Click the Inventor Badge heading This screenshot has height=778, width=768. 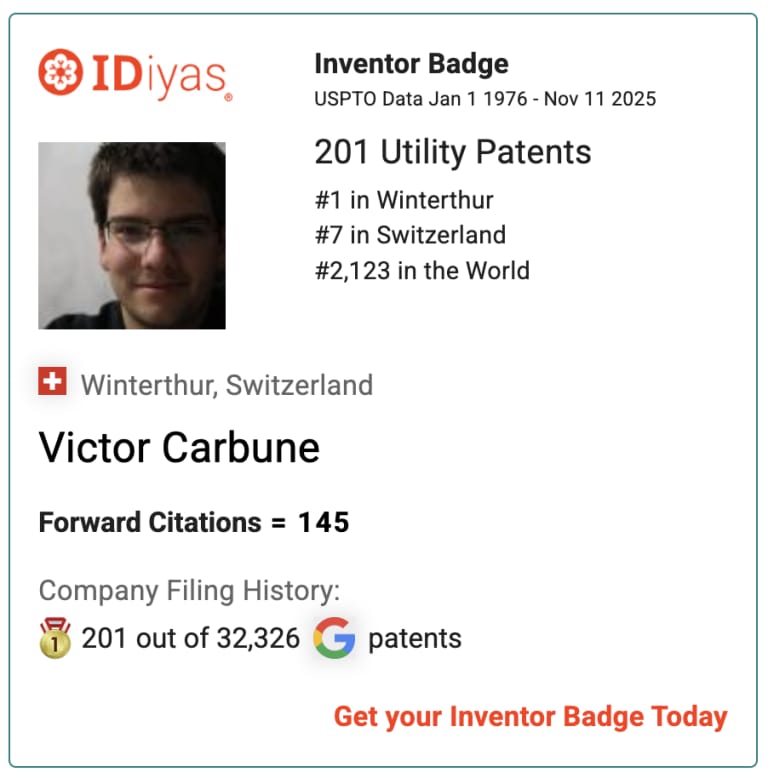coord(411,64)
